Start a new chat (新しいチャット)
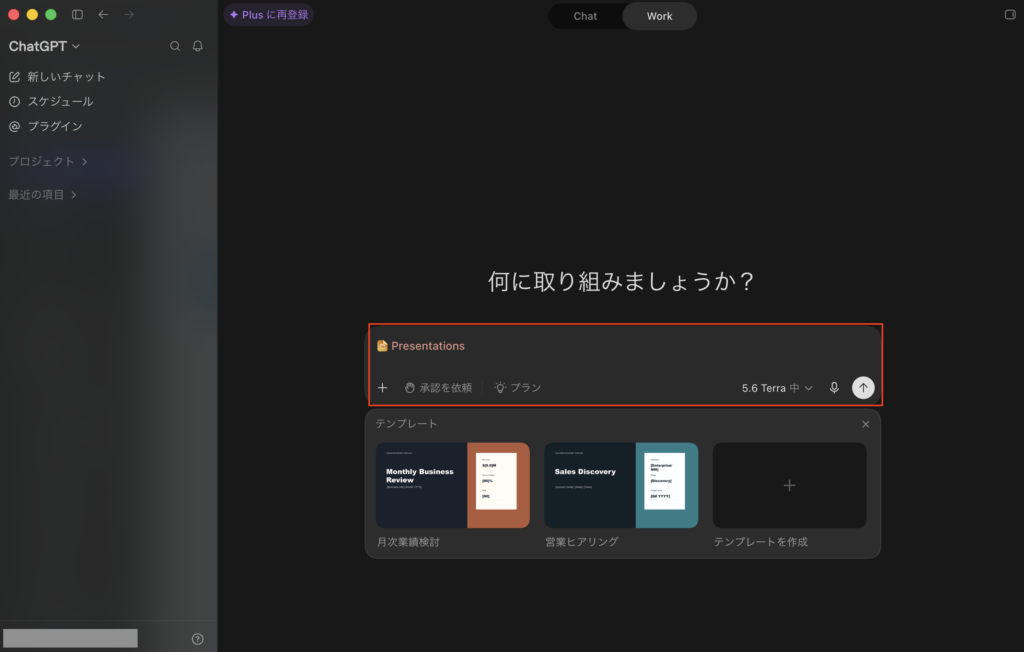 pyautogui.click(x=57, y=77)
